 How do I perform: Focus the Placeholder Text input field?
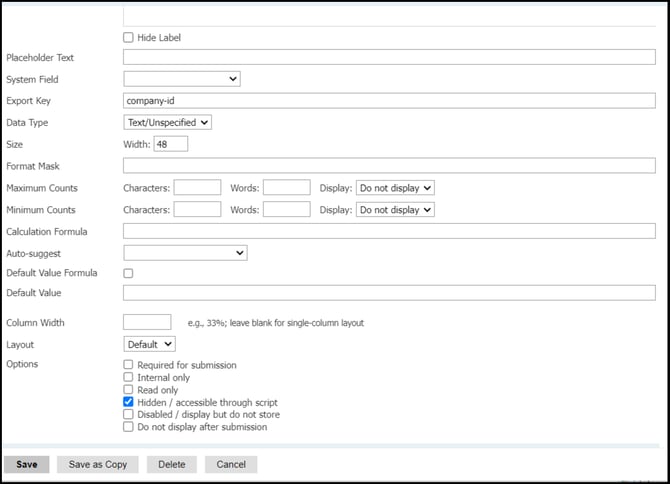(389, 58)
